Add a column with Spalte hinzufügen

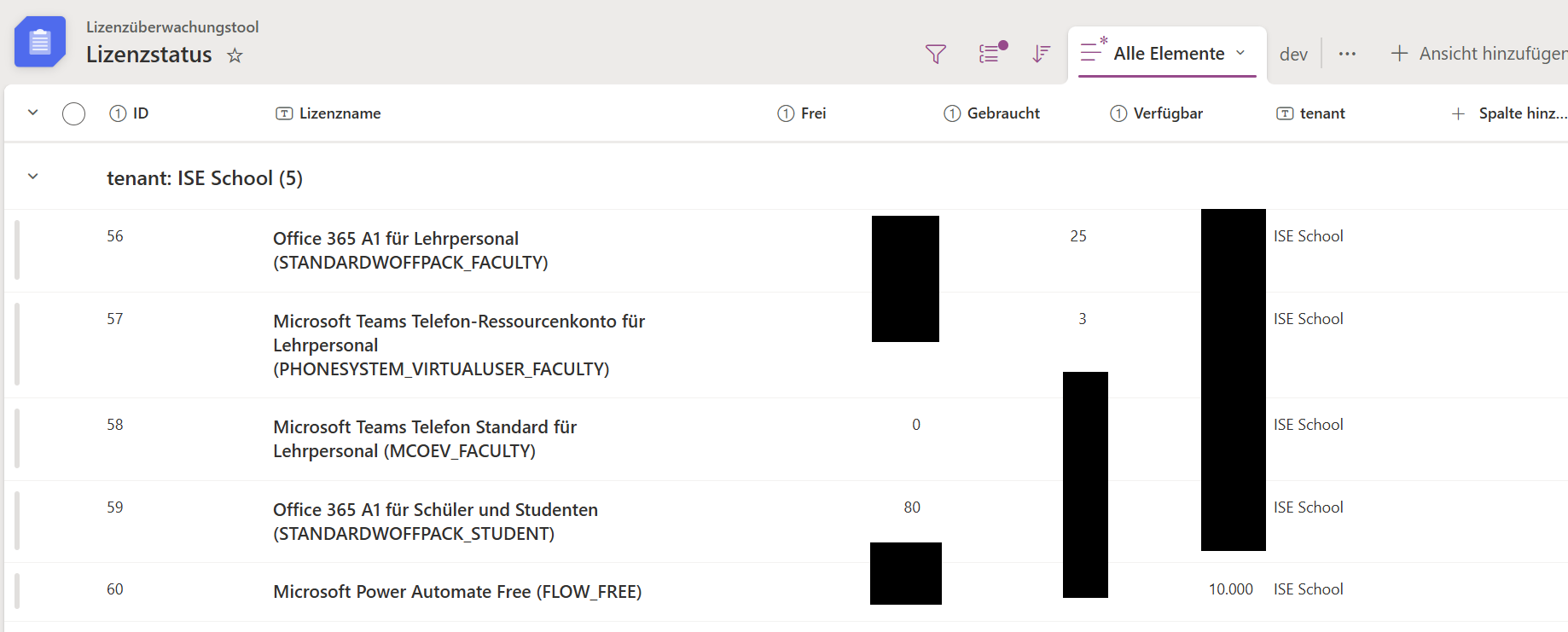tap(1509, 113)
